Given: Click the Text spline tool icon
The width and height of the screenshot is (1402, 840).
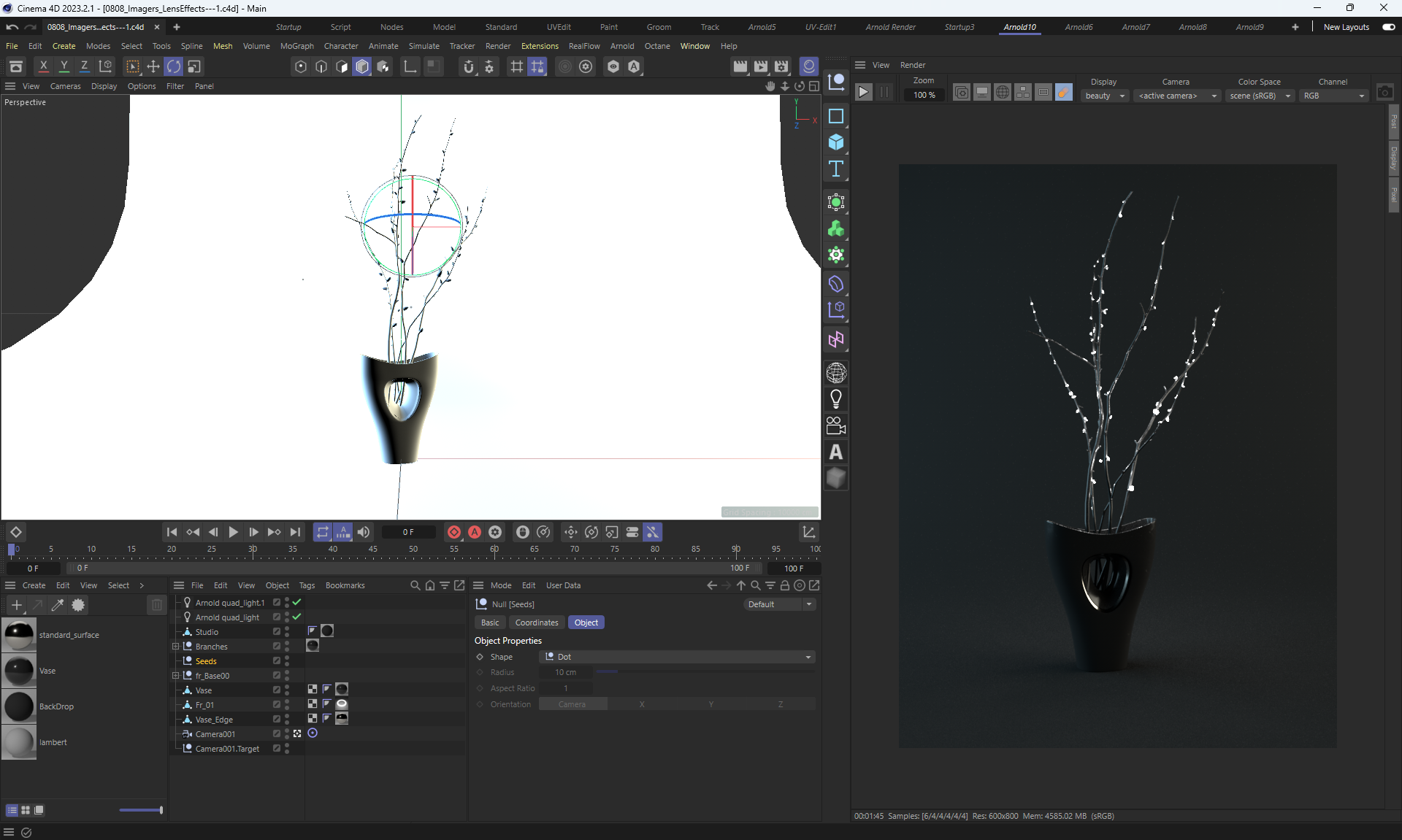Looking at the screenshot, I should pos(836,169).
